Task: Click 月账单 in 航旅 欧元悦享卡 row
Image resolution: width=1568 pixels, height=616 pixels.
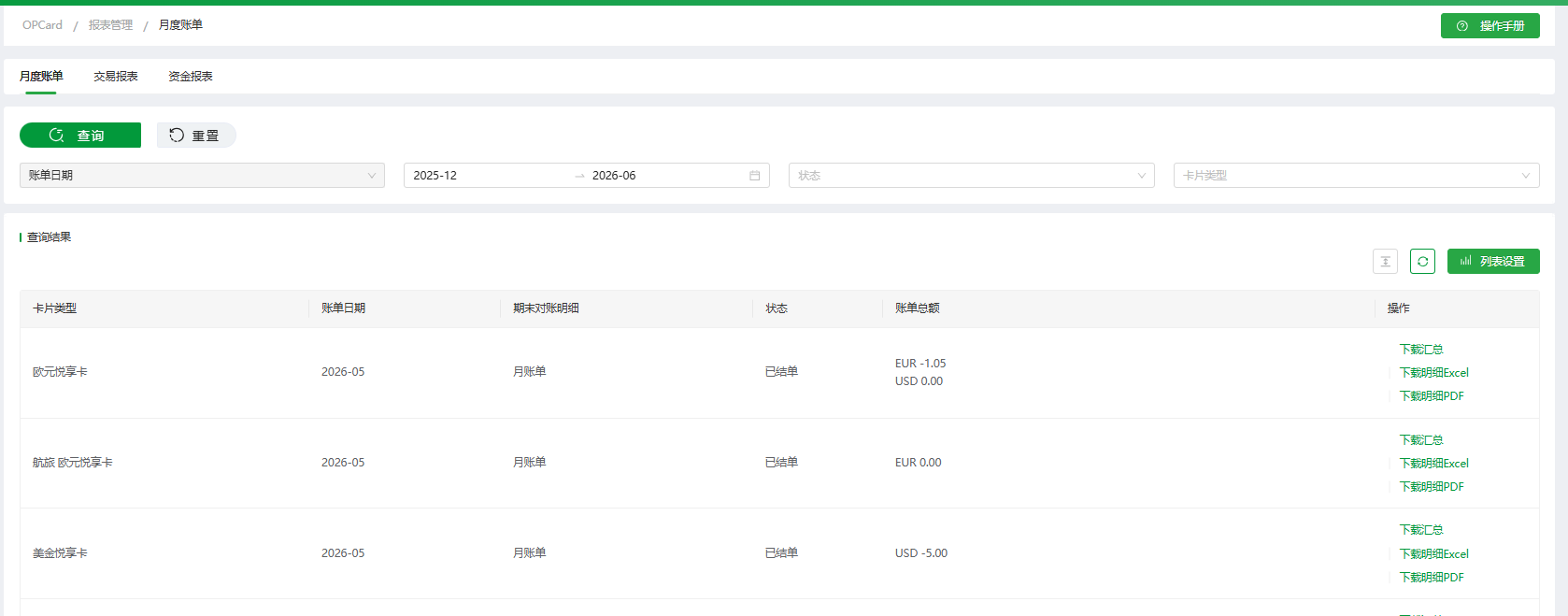Action: pyautogui.click(x=529, y=463)
